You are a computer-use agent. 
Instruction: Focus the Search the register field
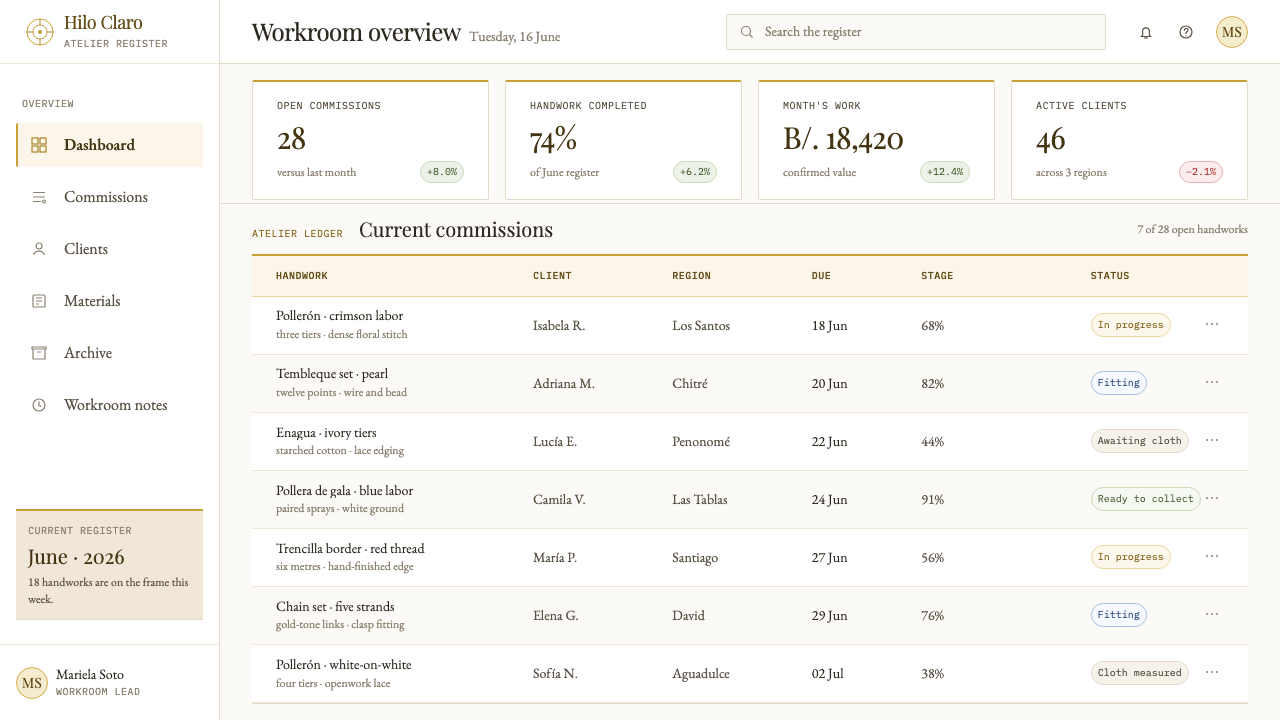pyautogui.click(x=916, y=32)
